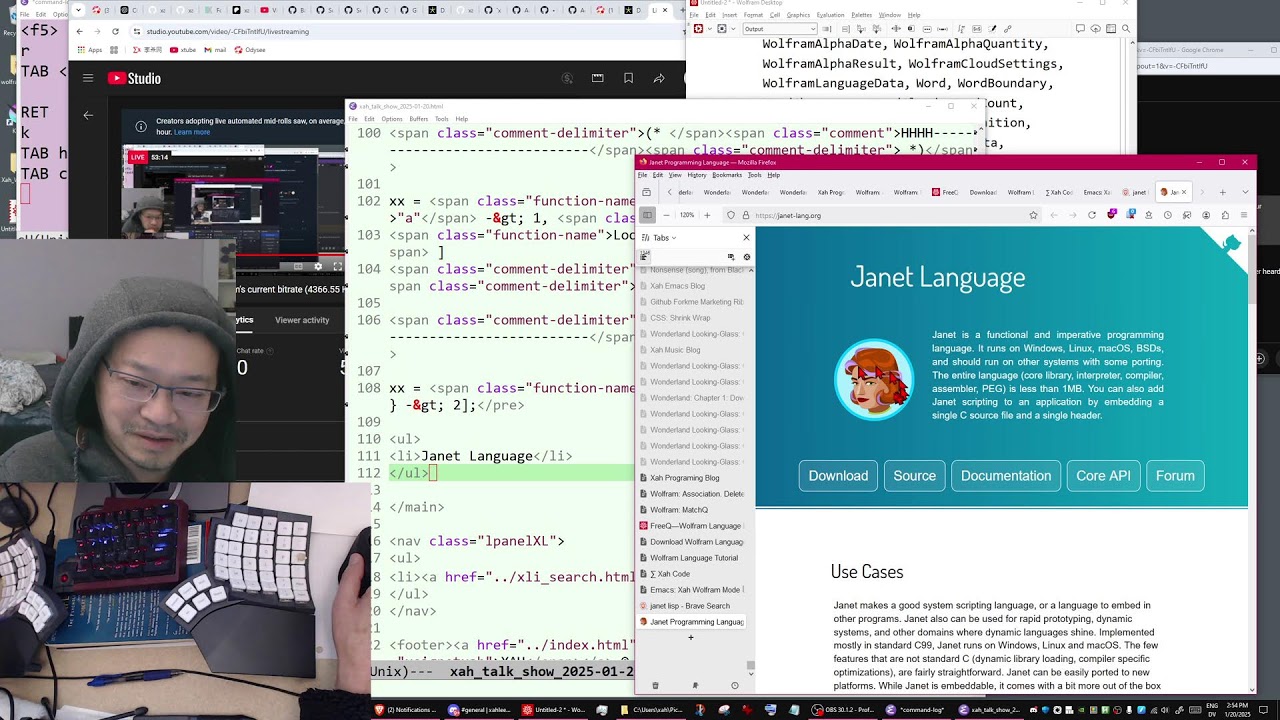Add new tab in sidebar list

coord(690,638)
